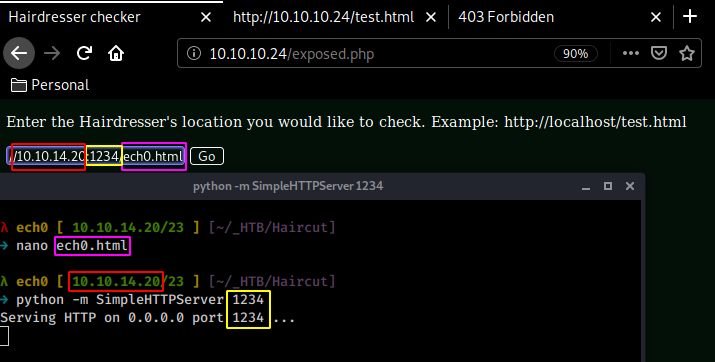The image size is (715, 362).
Task: Open the Personal bookmarks folder
Action: [x=50, y=85]
